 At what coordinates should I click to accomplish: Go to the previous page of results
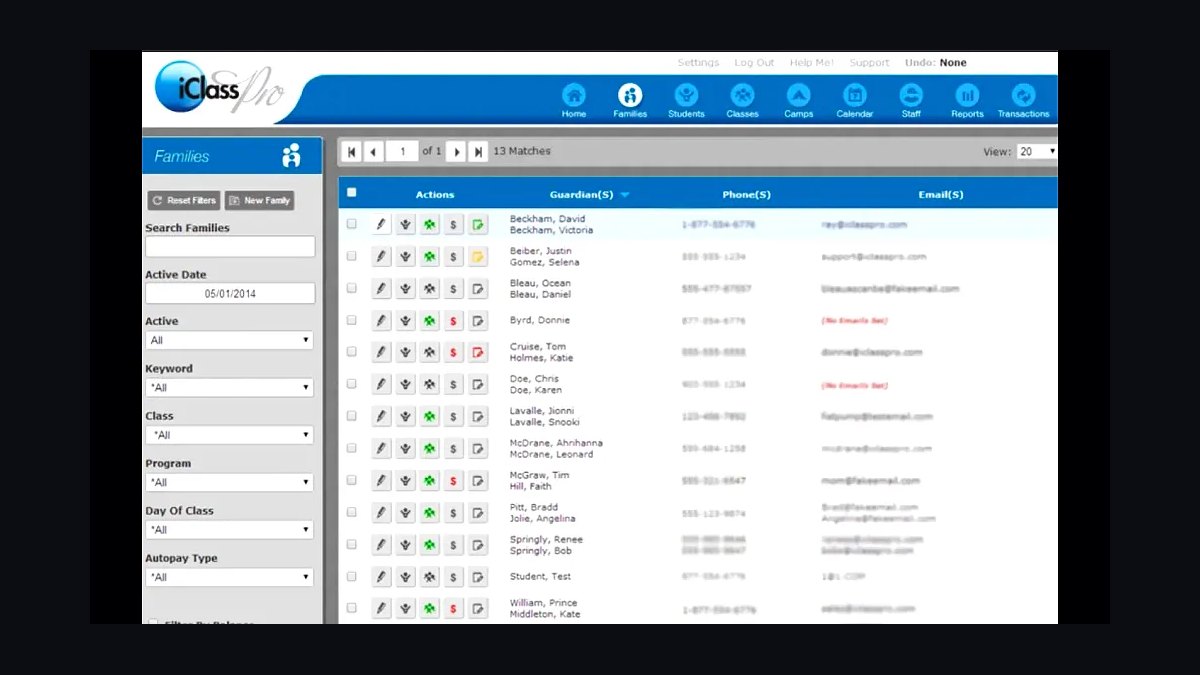click(x=374, y=151)
